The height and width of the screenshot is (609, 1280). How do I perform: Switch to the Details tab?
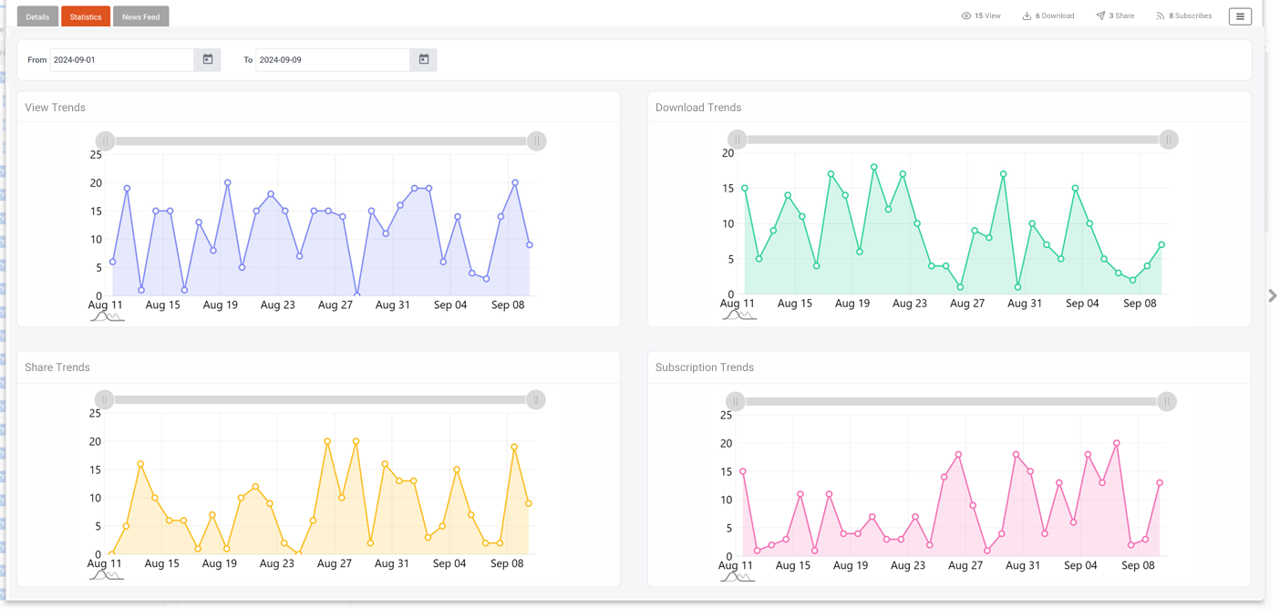tap(37, 17)
